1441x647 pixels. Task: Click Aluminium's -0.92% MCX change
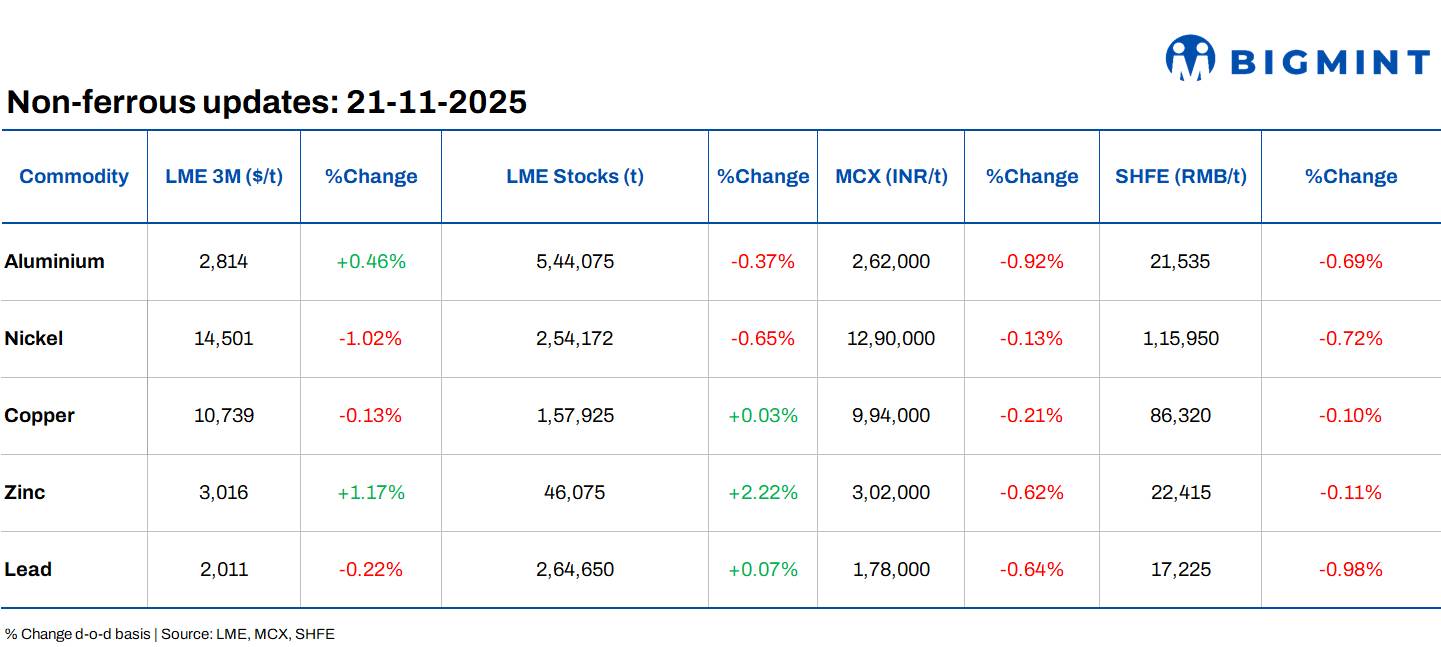1031,261
